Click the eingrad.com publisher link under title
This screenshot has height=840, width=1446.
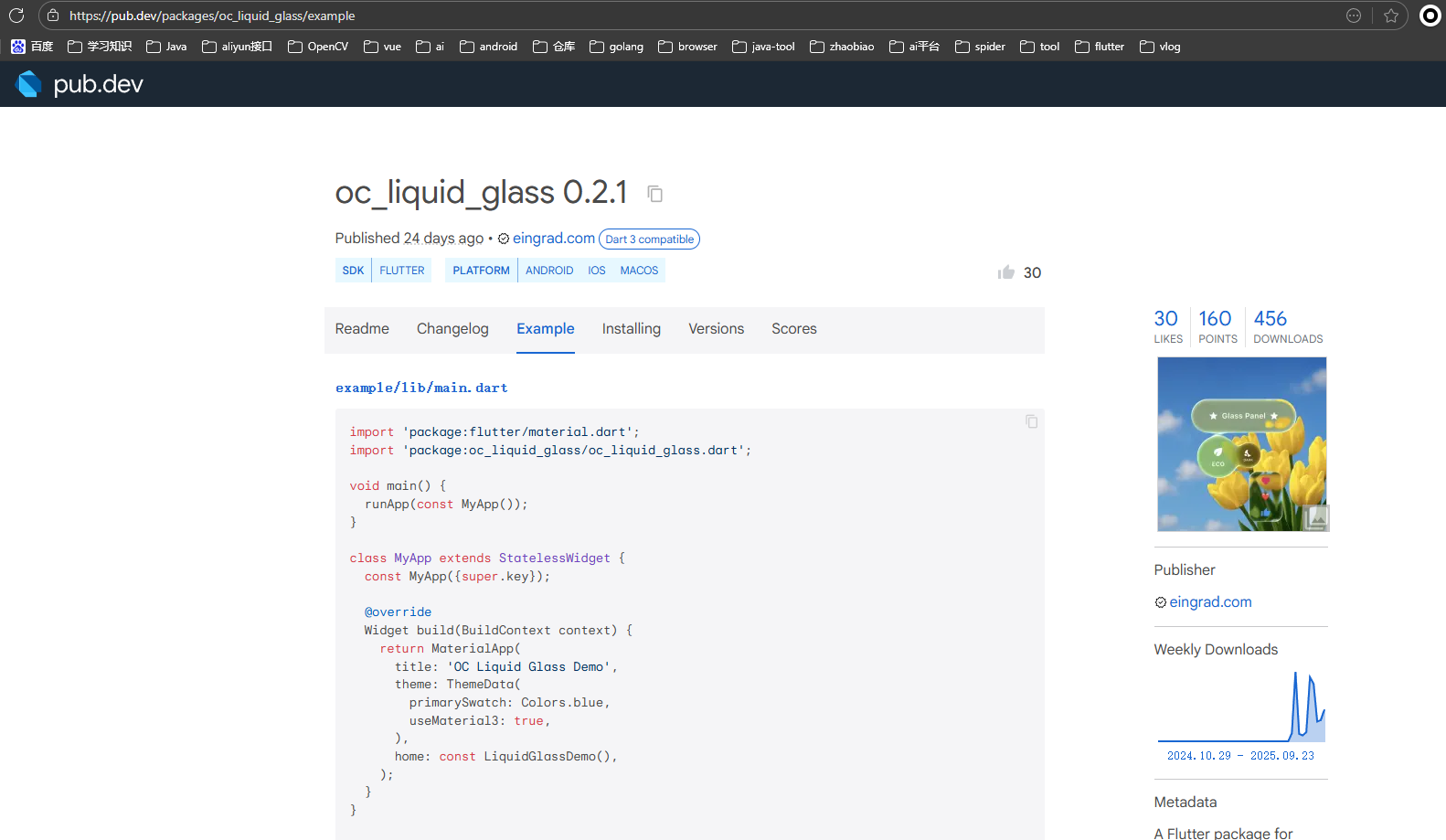coord(553,239)
